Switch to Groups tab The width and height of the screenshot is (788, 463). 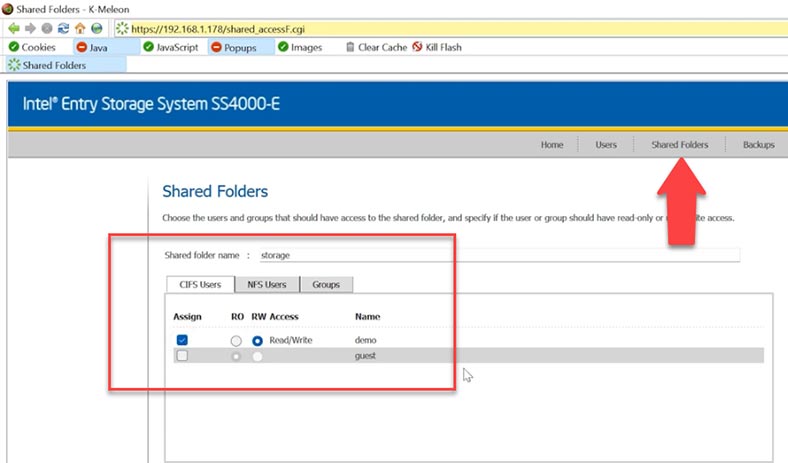(326, 285)
